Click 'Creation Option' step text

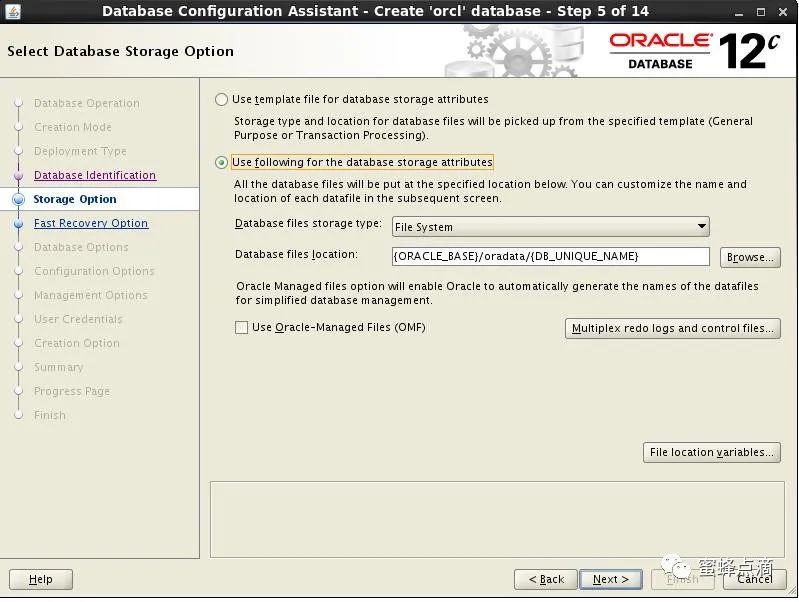77,343
